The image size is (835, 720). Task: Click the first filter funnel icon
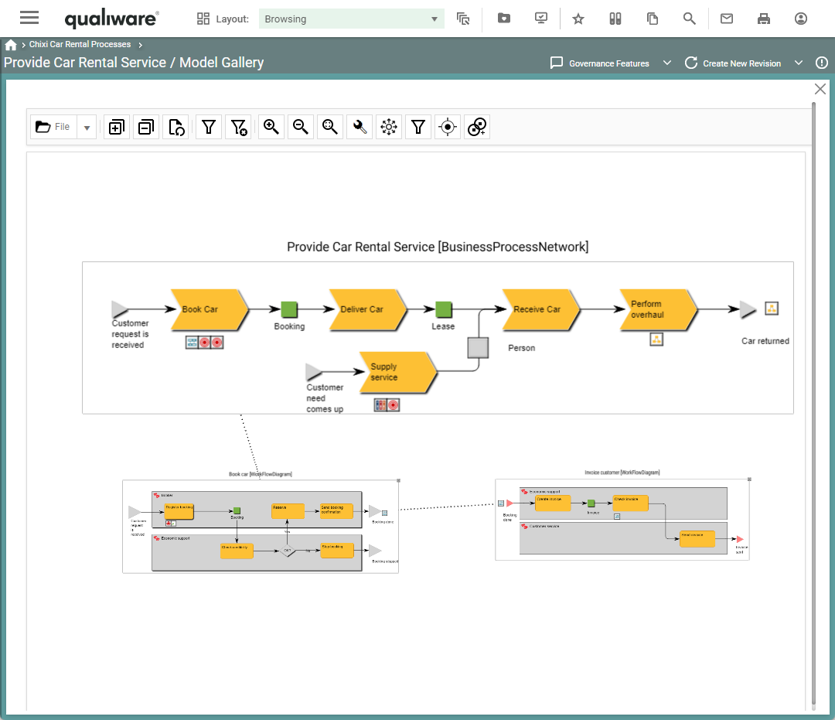(x=209, y=127)
